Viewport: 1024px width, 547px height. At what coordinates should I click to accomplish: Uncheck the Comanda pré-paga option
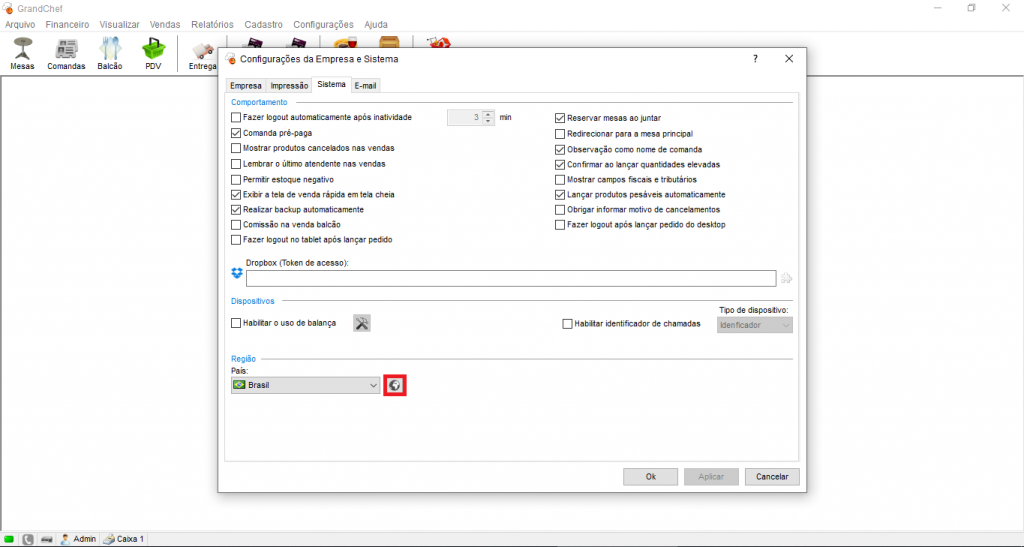(x=237, y=133)
